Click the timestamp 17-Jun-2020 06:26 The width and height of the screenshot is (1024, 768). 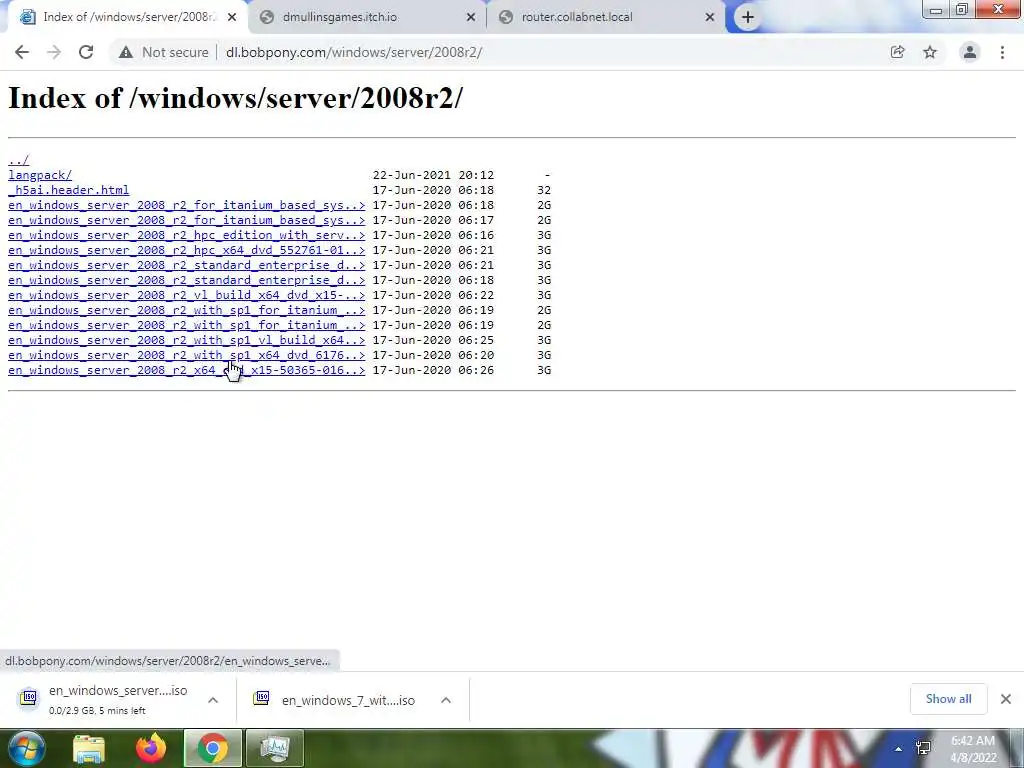[x=433, y=370]
